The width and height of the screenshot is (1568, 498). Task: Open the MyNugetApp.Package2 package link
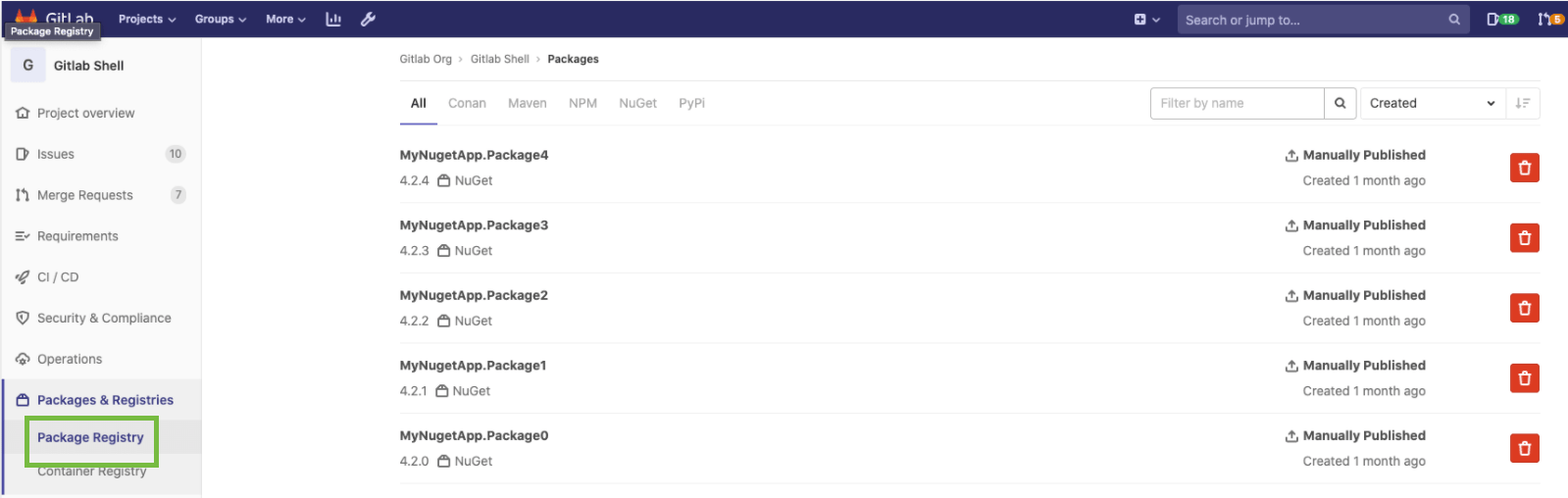474,295
